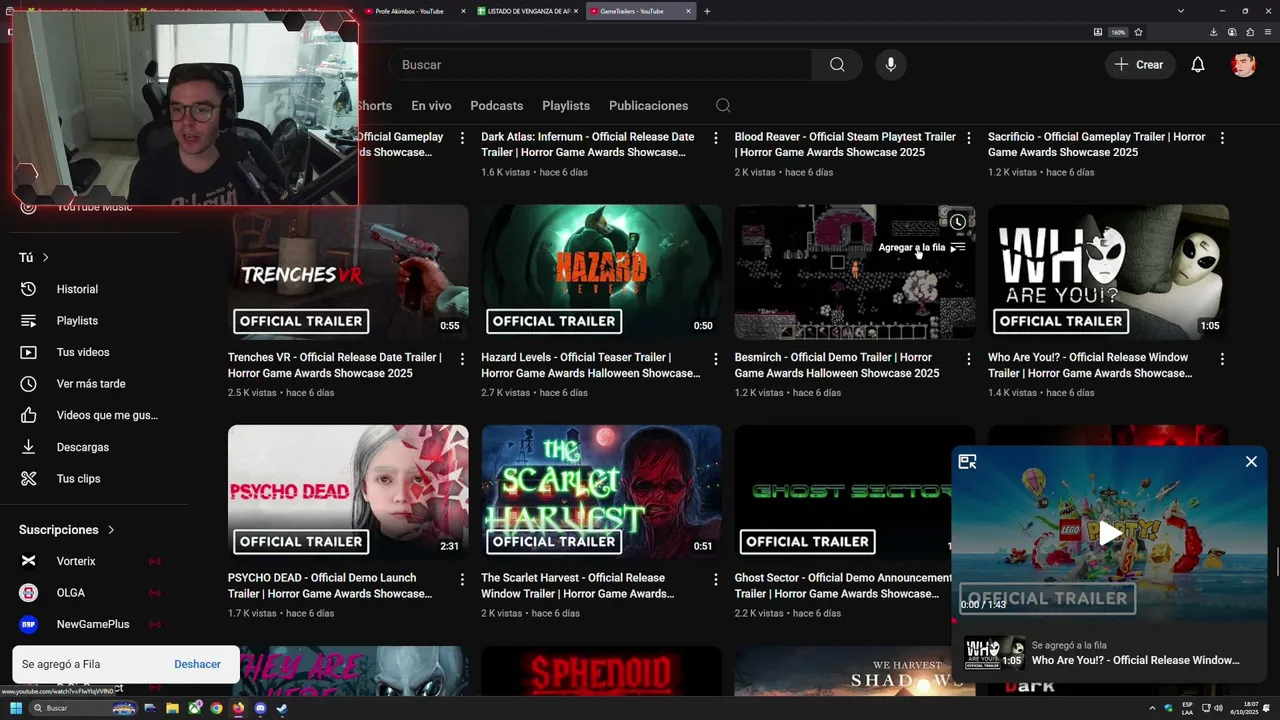Open the notifications bell
The width and height of the screenshot is (1280, 720).
(x=1197, y=64)
